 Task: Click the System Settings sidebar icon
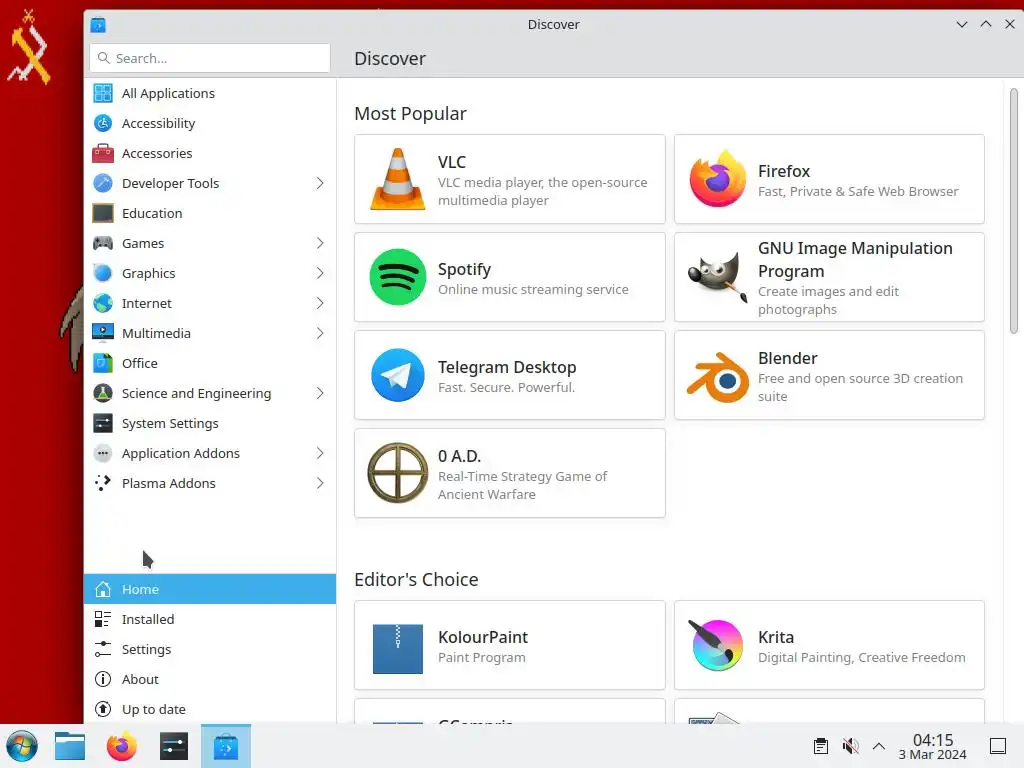[103, 423]
